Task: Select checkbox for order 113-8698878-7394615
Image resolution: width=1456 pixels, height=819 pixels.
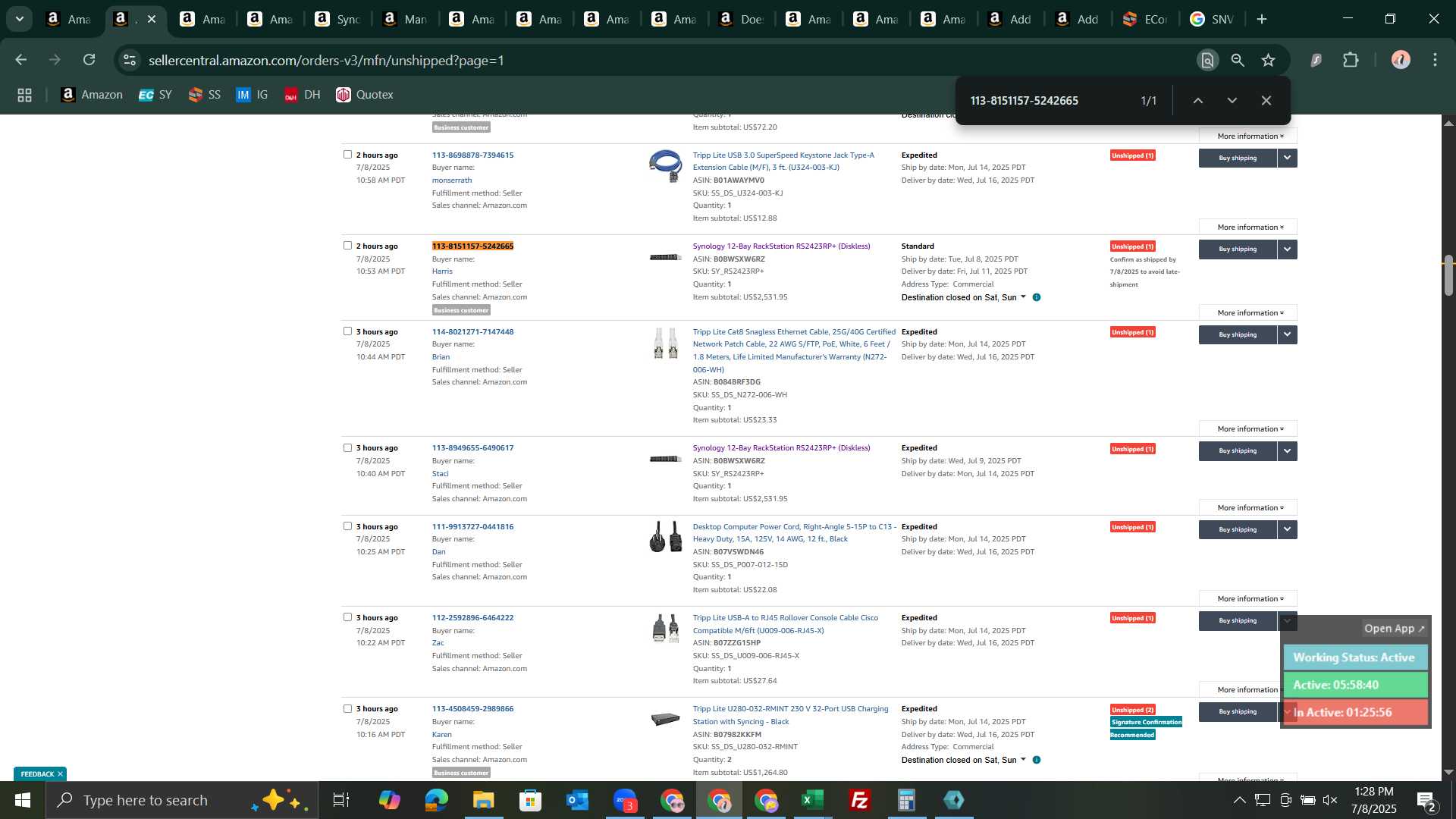Action: click(347, 155)
